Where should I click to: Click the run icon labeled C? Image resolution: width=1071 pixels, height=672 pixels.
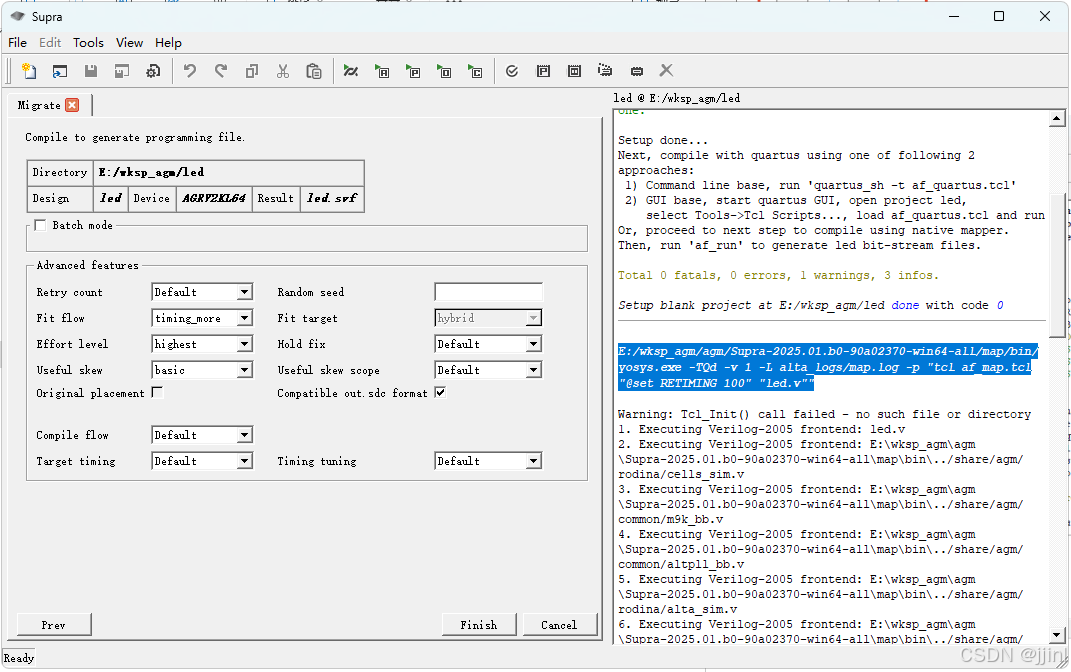(x=475, y=70)
